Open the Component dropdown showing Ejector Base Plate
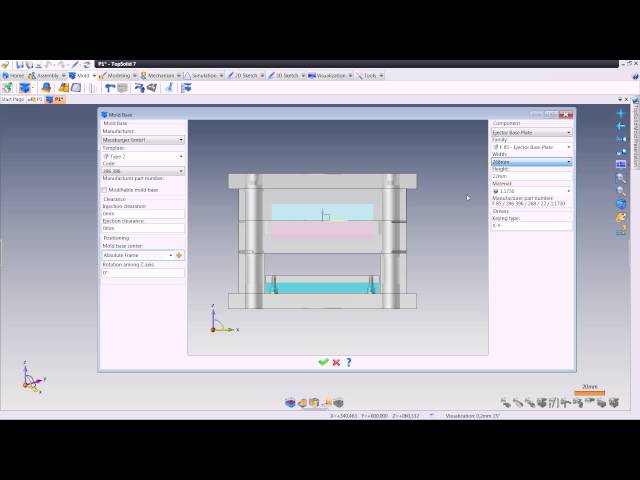The height and width of the screenshot is (480, 640). [531, 132]
